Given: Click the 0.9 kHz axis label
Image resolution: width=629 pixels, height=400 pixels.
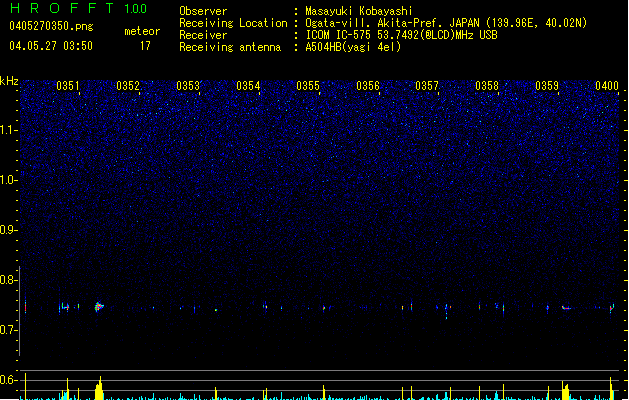Looking at the screenshot, I should (x=8, y=230).
